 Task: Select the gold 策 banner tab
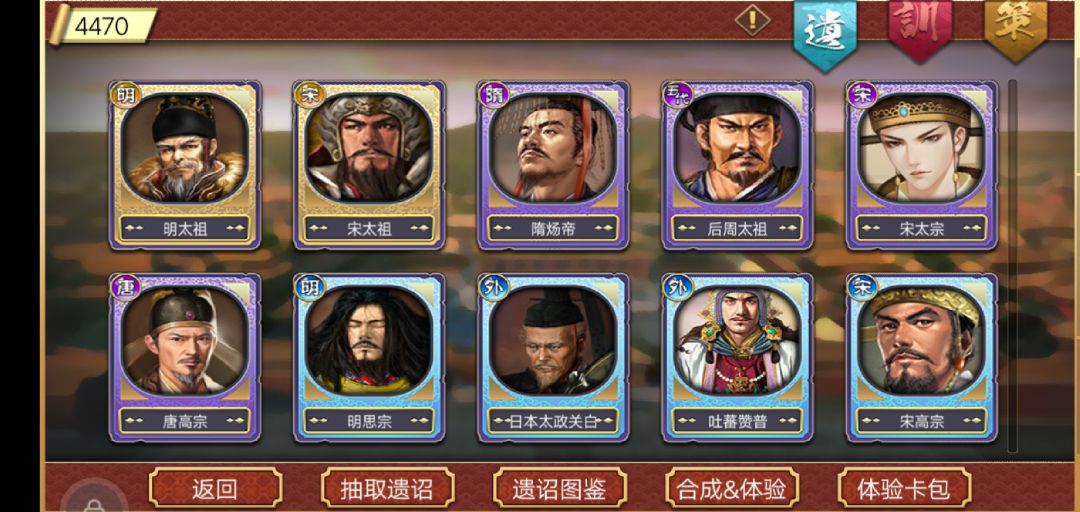coord(1015,28)
